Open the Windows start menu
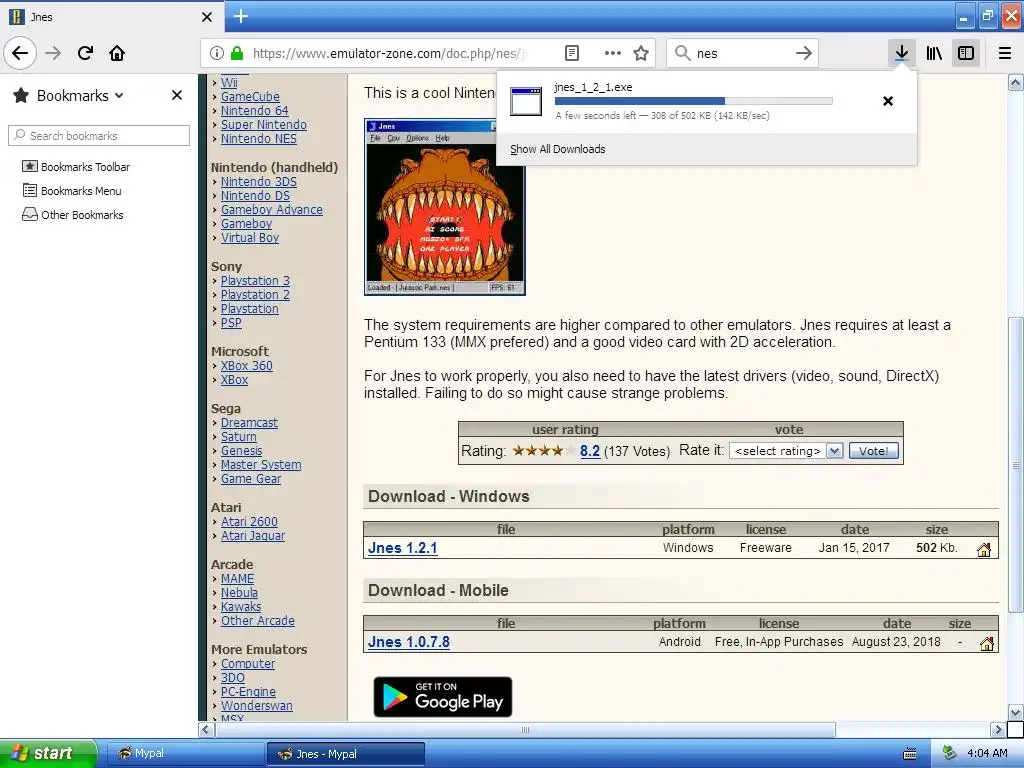The image size is (1024, 768). coord(48,753)
